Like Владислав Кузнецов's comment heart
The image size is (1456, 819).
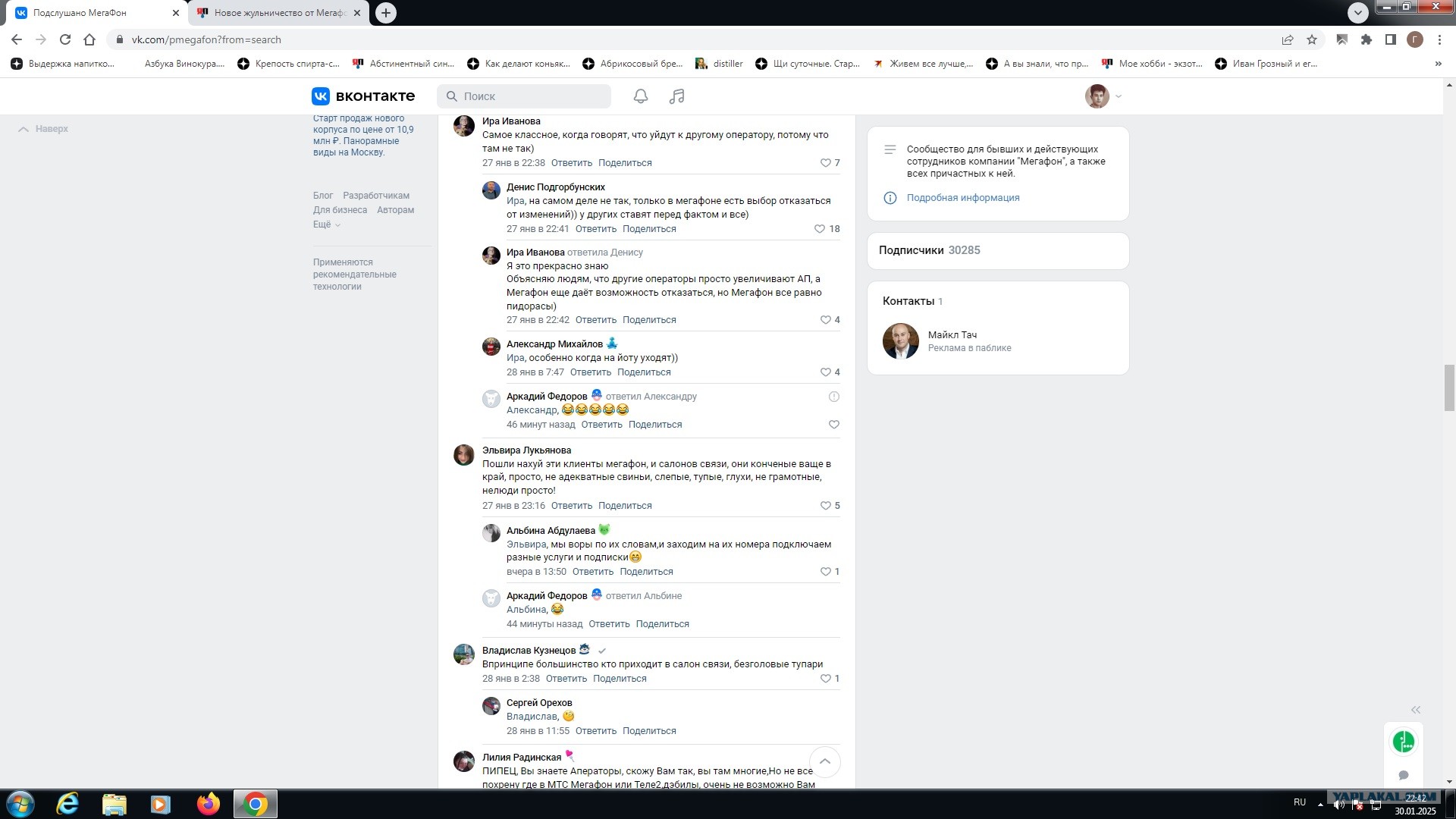826,679
